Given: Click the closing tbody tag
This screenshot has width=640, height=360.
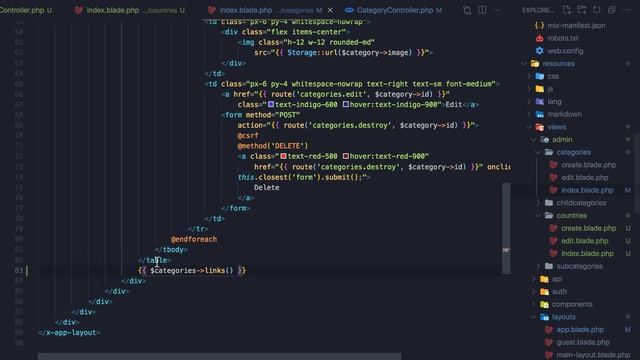Looking at the screenshot, I should click(x=171, y=249).
